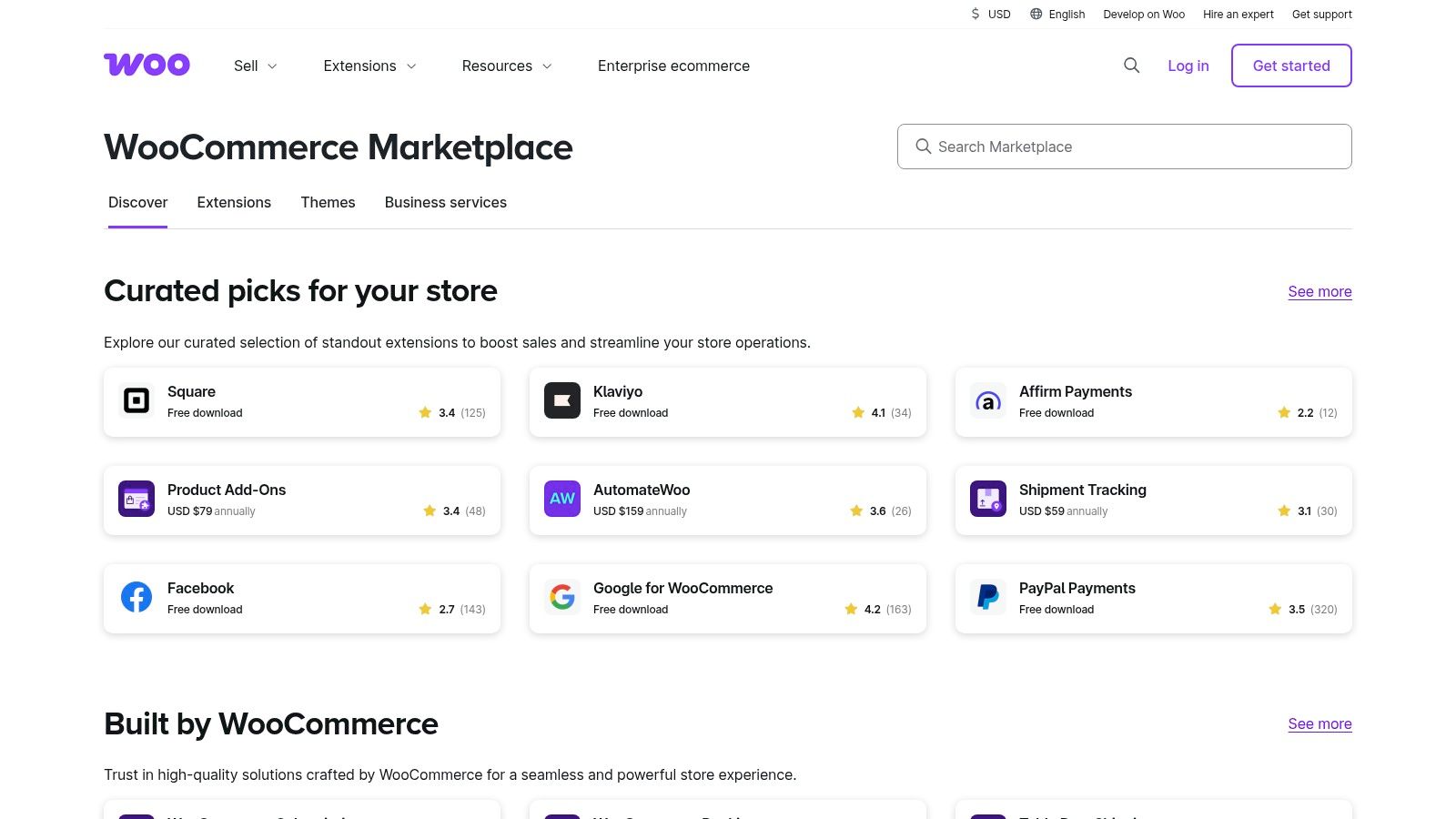Click the Google for WooCommerce icon
This screenshot has width=1456, height=819.
(561, 597)
